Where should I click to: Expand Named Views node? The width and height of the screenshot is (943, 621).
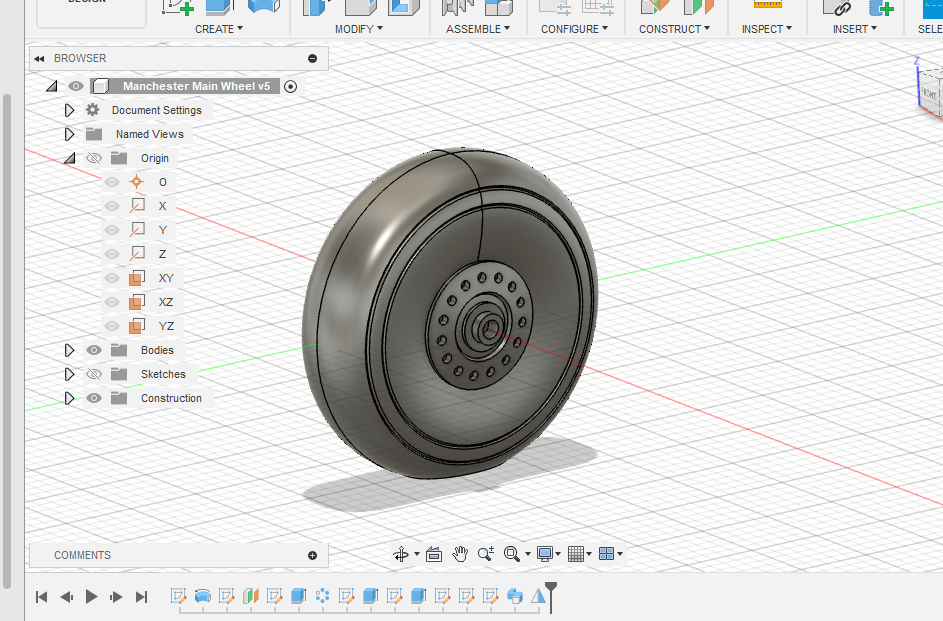tap(69, 134)
